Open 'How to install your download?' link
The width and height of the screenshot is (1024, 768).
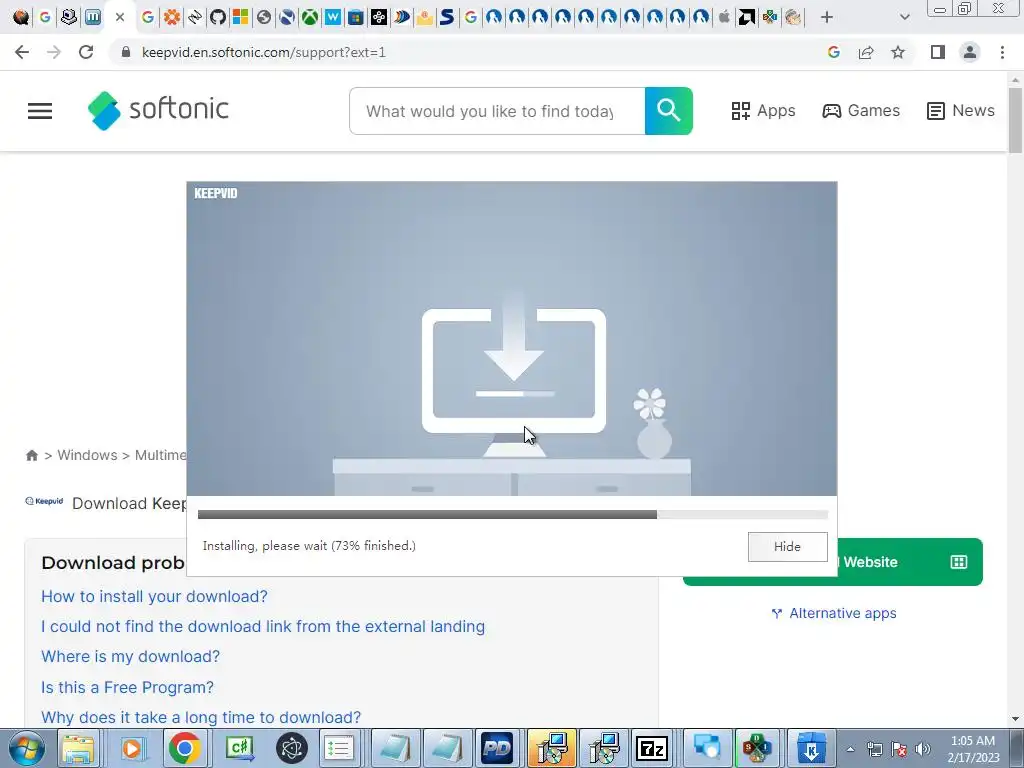pos(154,596)
